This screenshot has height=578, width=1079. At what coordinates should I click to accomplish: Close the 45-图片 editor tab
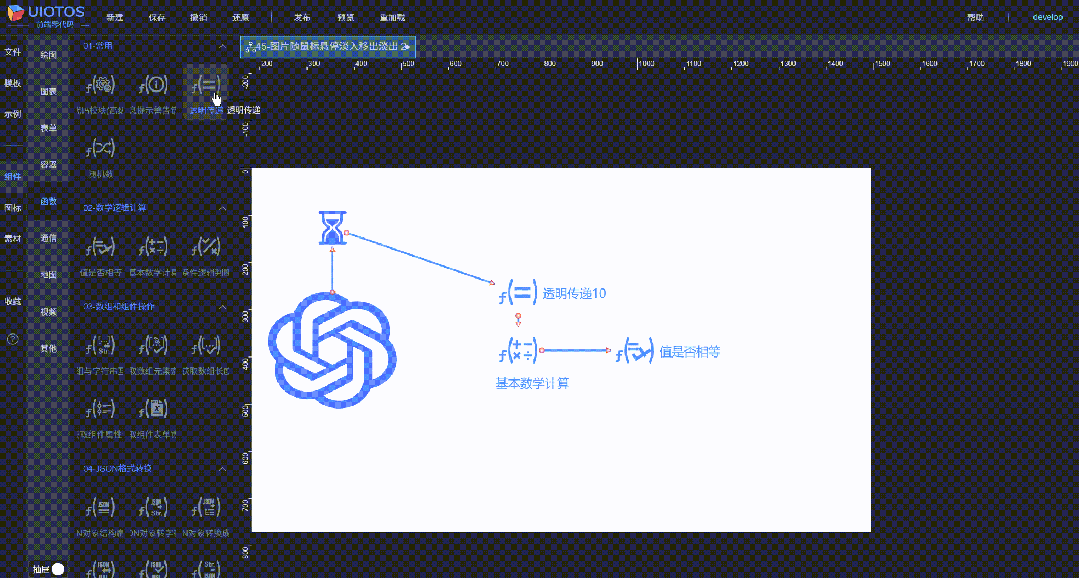405,47
